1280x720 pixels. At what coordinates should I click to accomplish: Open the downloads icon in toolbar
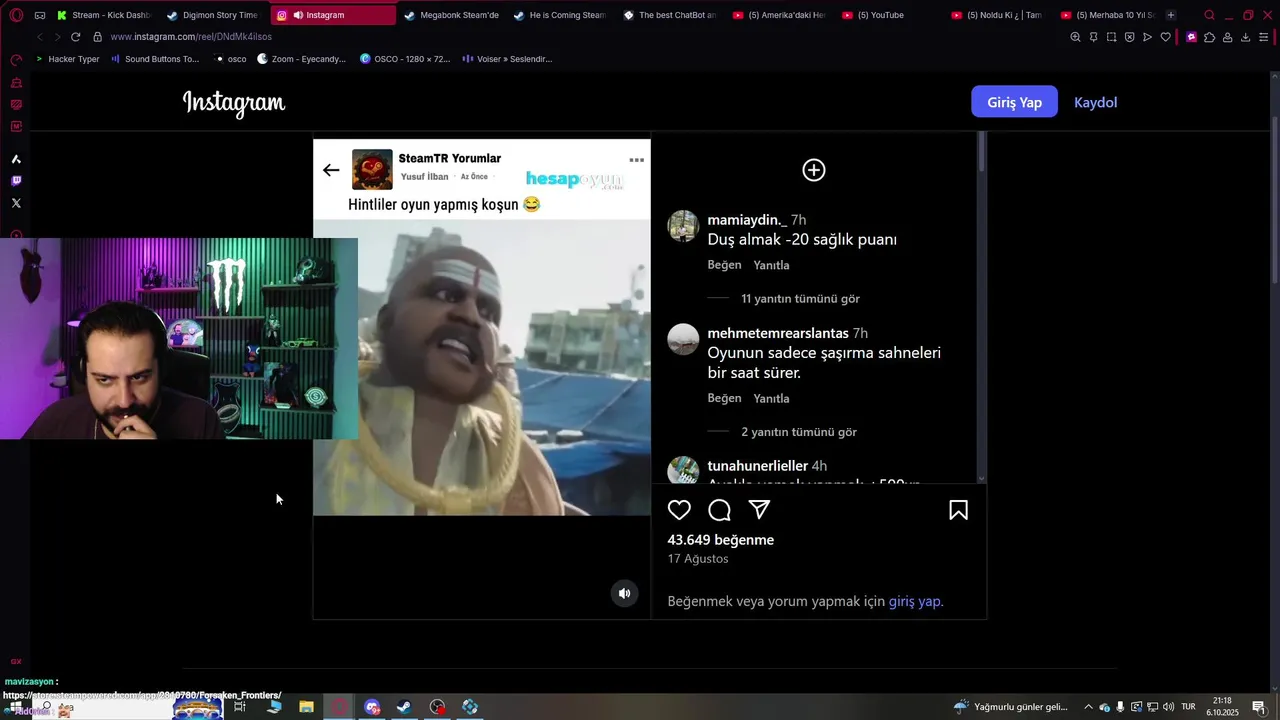coord(1245,37)
